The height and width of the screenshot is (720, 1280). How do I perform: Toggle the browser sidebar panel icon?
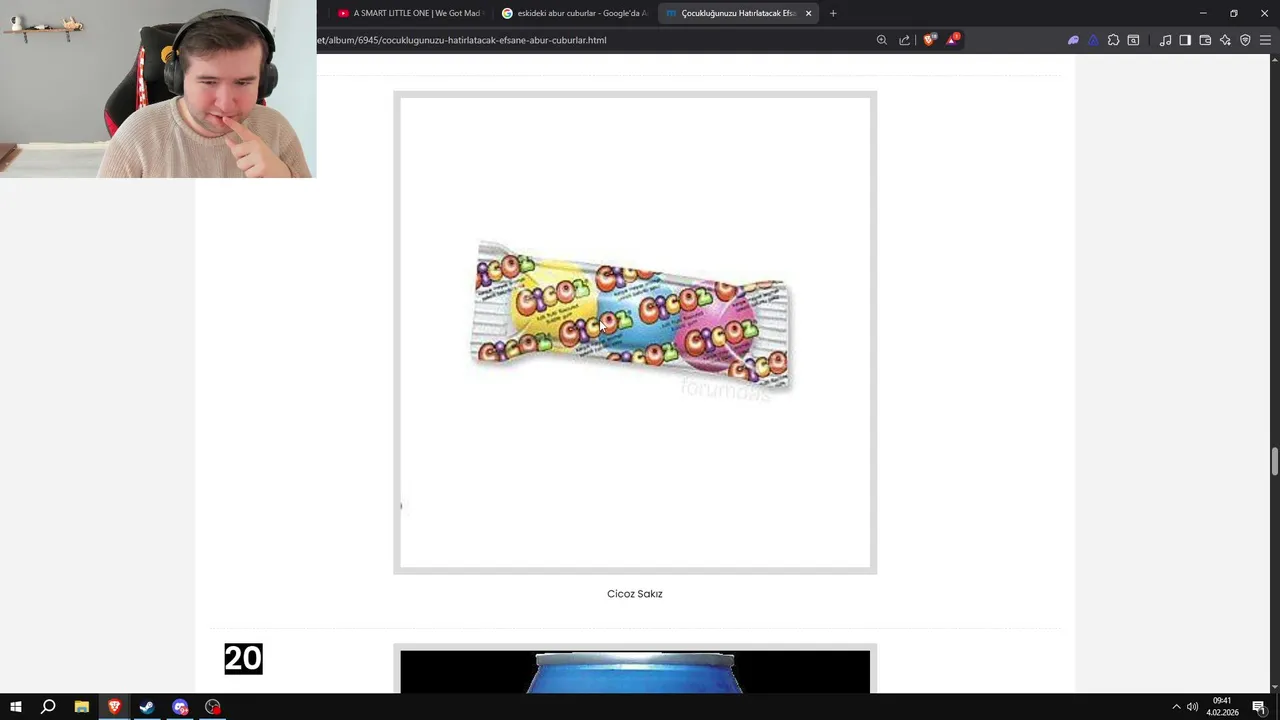[1185, 40]
